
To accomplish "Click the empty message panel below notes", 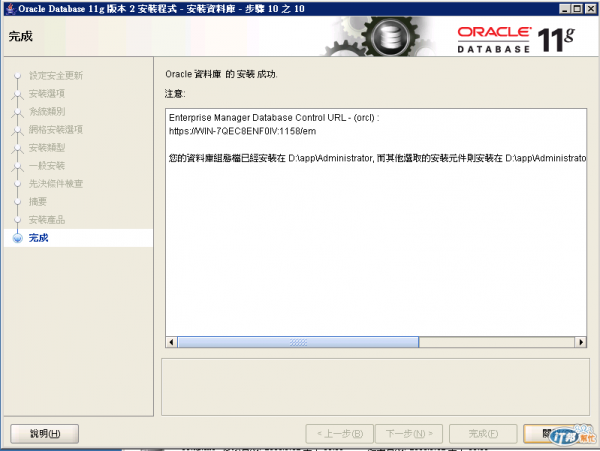I will click(x=375, y=387).
